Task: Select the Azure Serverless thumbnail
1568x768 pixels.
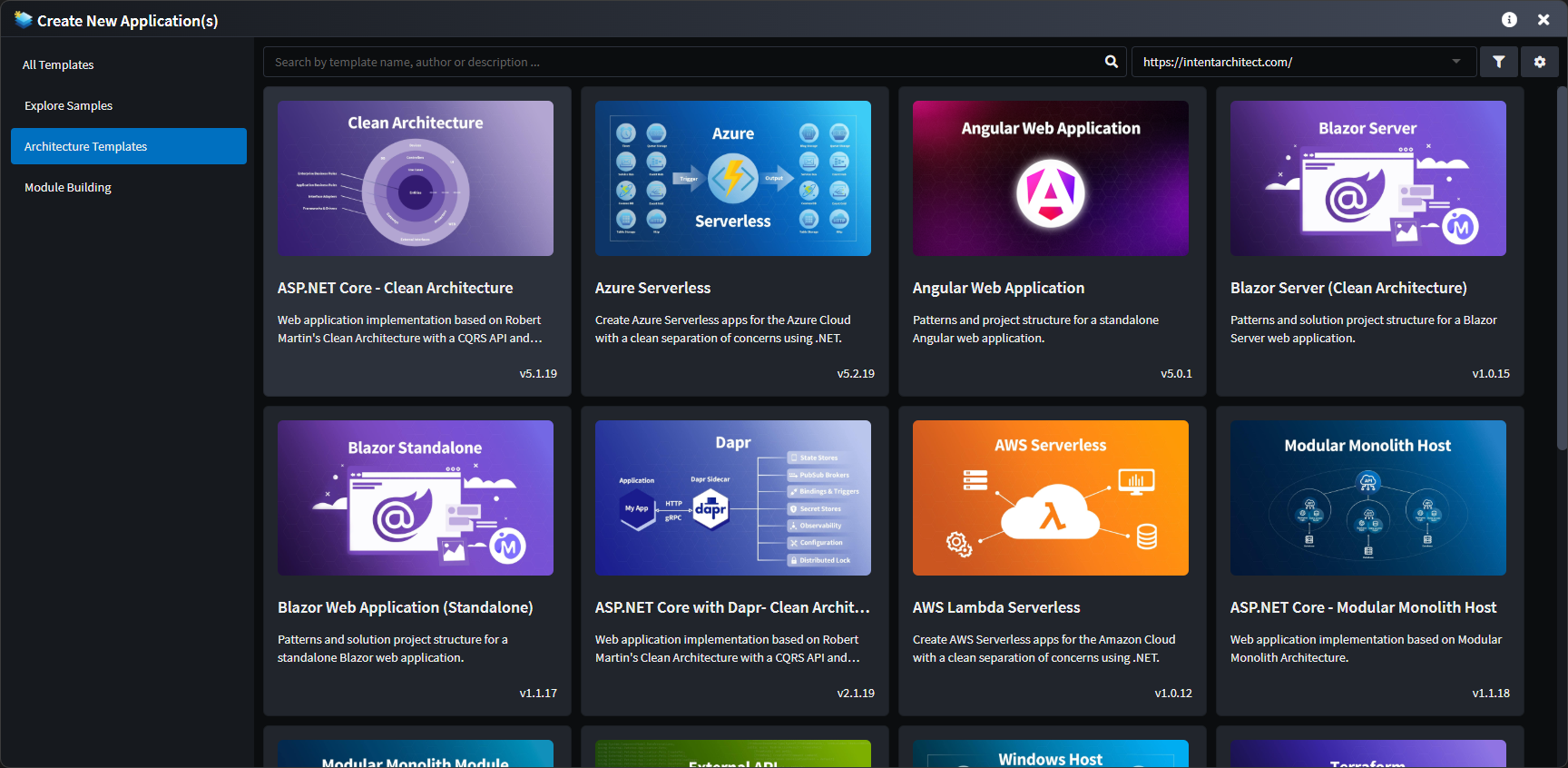Action: (x=733, y=178)
